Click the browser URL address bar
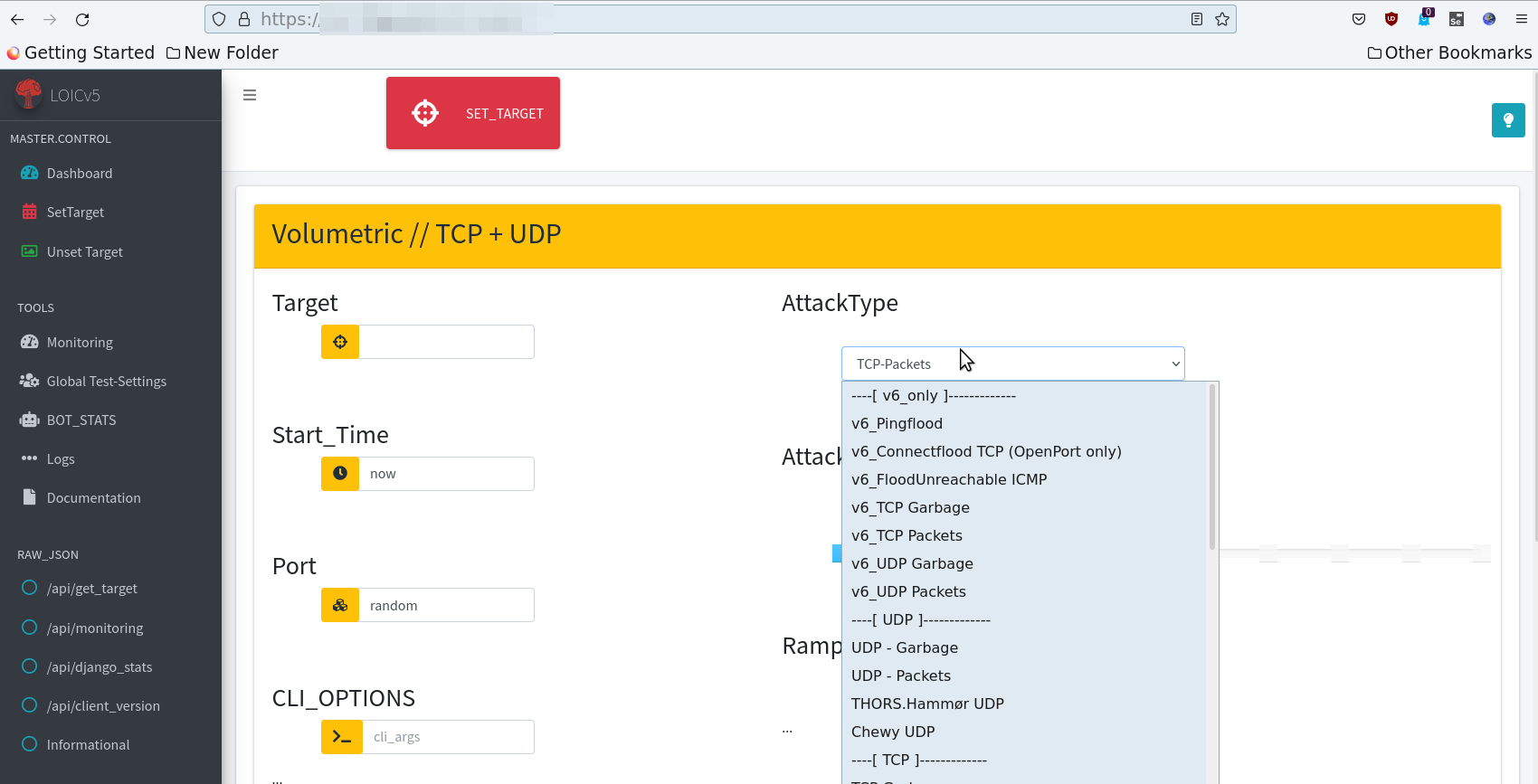The image size is (1538, 784). pos(720,19)
